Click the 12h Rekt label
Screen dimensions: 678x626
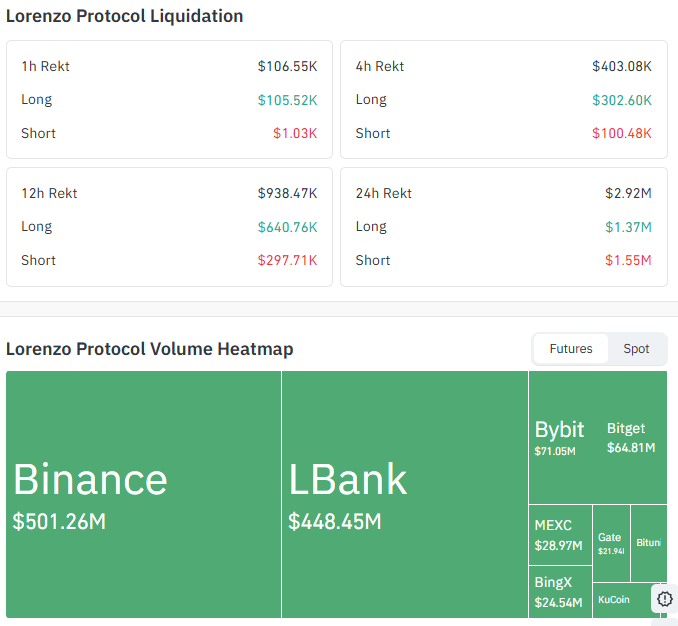click(49, 193)
